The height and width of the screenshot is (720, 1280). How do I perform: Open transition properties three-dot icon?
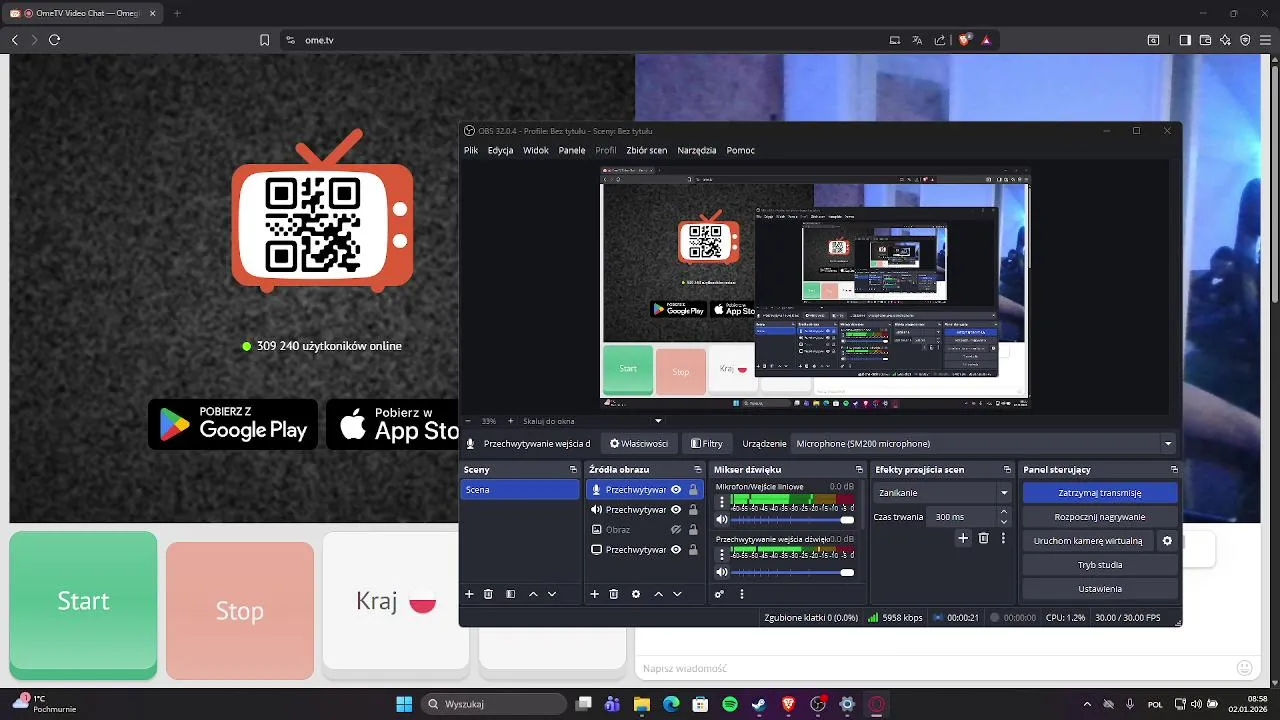[x=1003, y=538]
